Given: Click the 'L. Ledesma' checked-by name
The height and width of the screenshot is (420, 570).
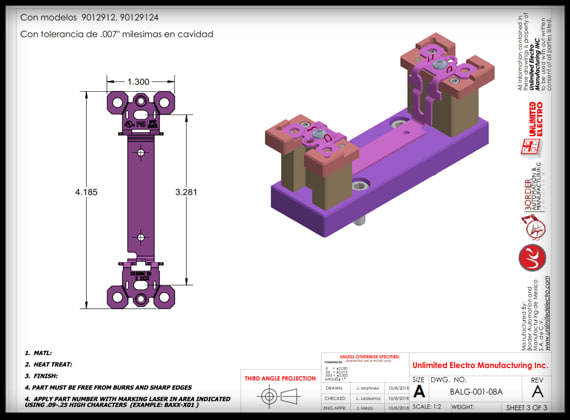Looking at the screenshot, I should tap(368, 398).
